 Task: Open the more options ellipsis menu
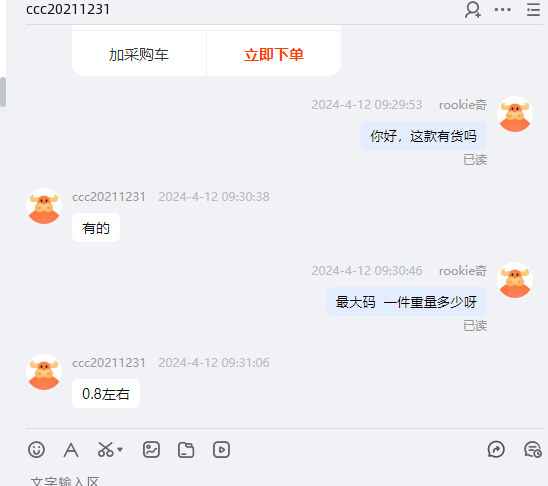(503, 9)
